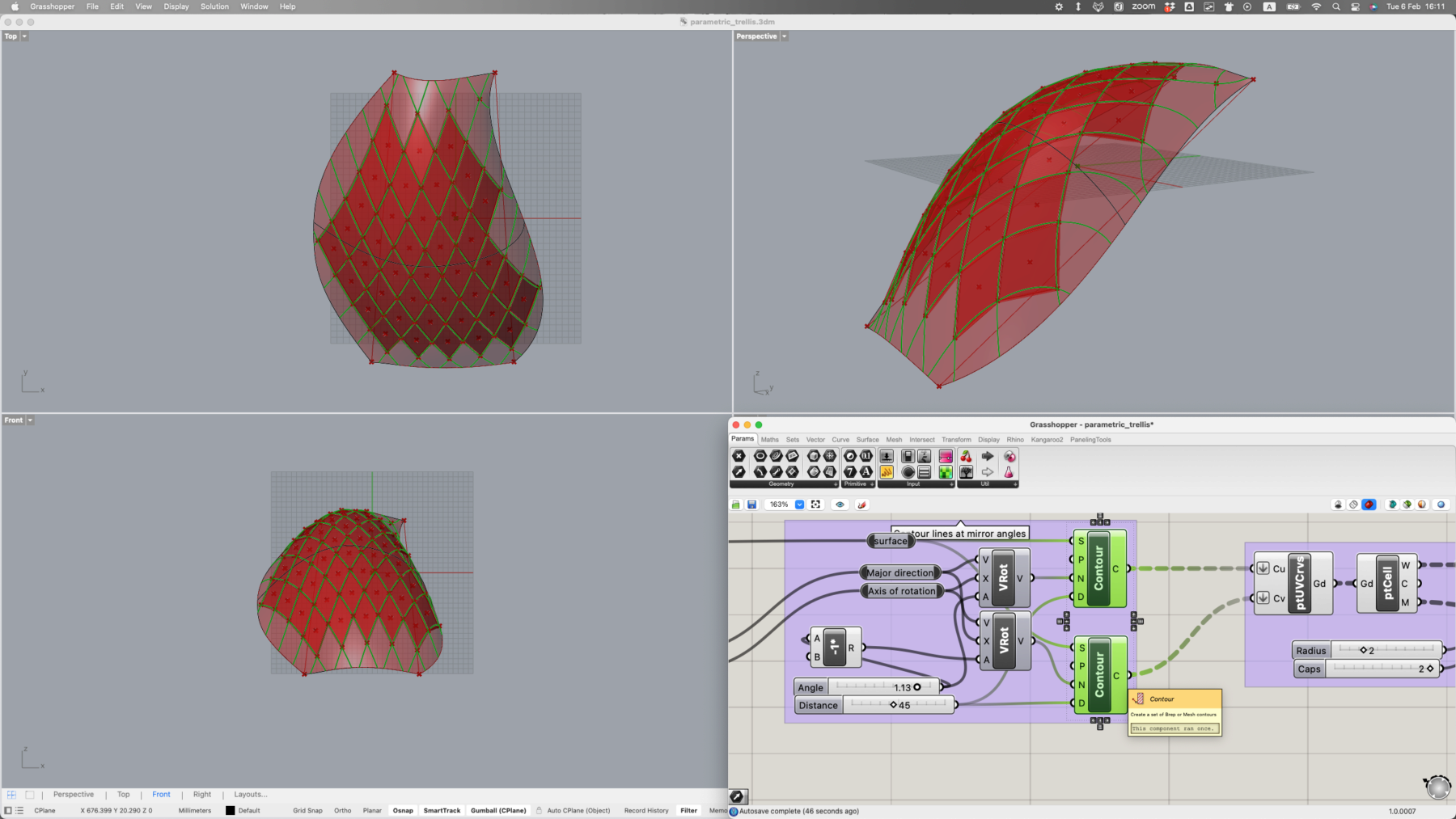Expand the Primitive panel plus arrow
1456x819 pixels.
pyautogui.click(x=872, y=484)
